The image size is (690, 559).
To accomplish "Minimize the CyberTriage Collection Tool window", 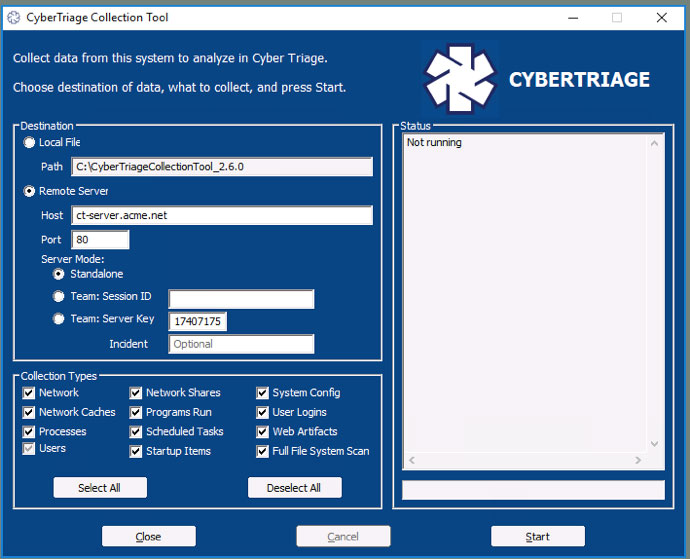I will (x=573, y=18).
